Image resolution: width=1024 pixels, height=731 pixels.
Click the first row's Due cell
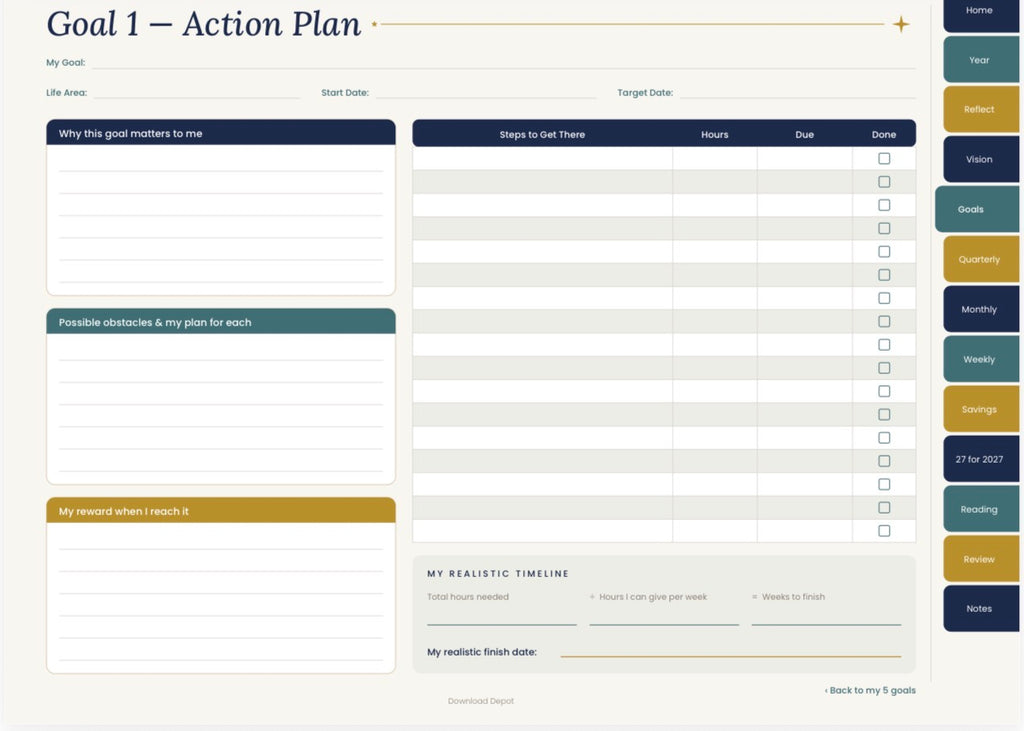click(x=805, y=158)
